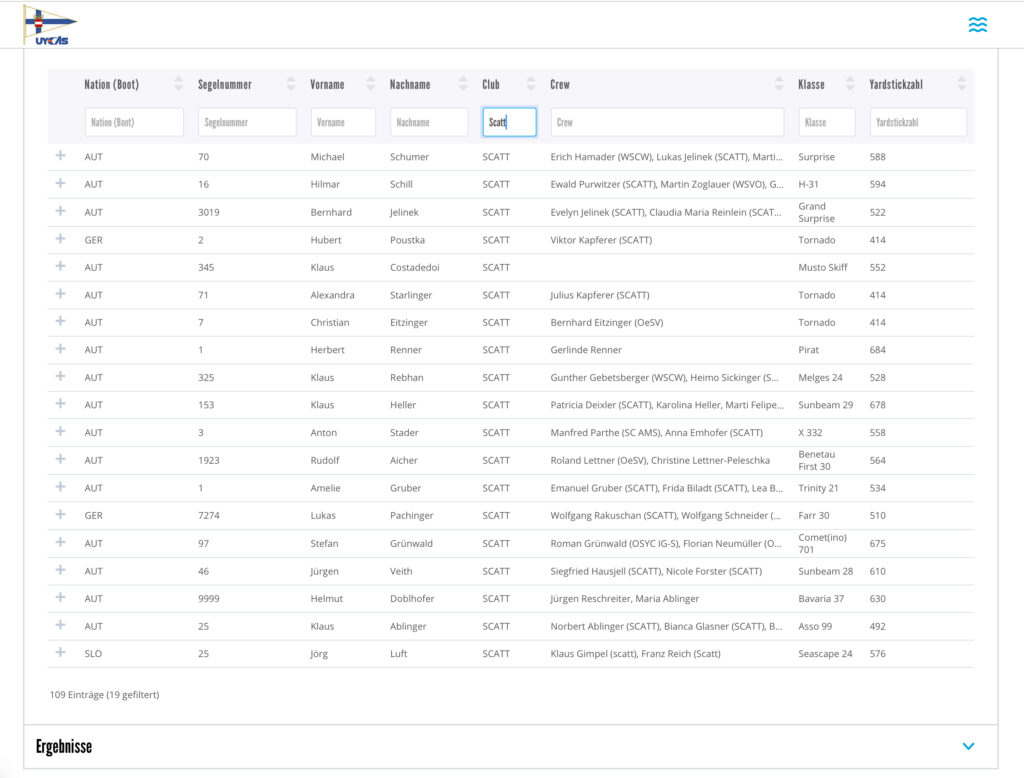Expand row of Michael Schumer

tap(61, 155)
